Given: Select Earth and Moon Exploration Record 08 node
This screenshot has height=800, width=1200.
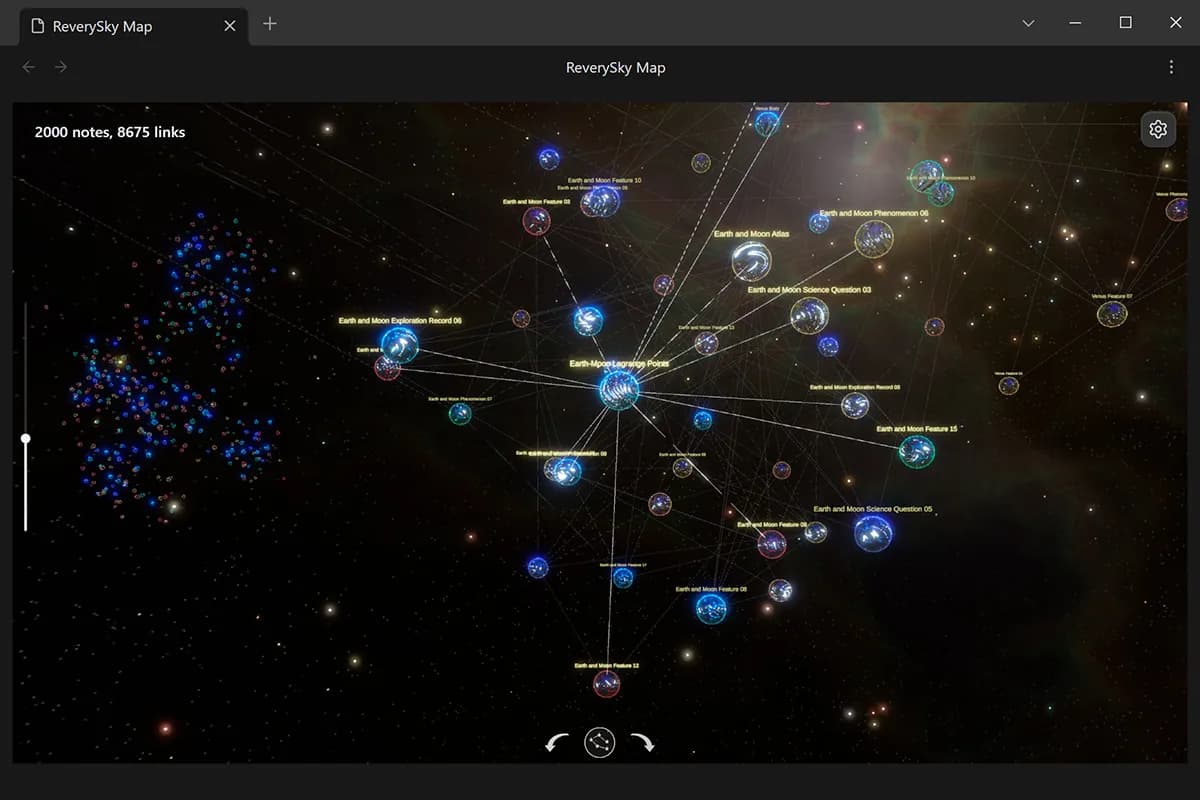Looking at the screenshot, I should pos(855,405).
